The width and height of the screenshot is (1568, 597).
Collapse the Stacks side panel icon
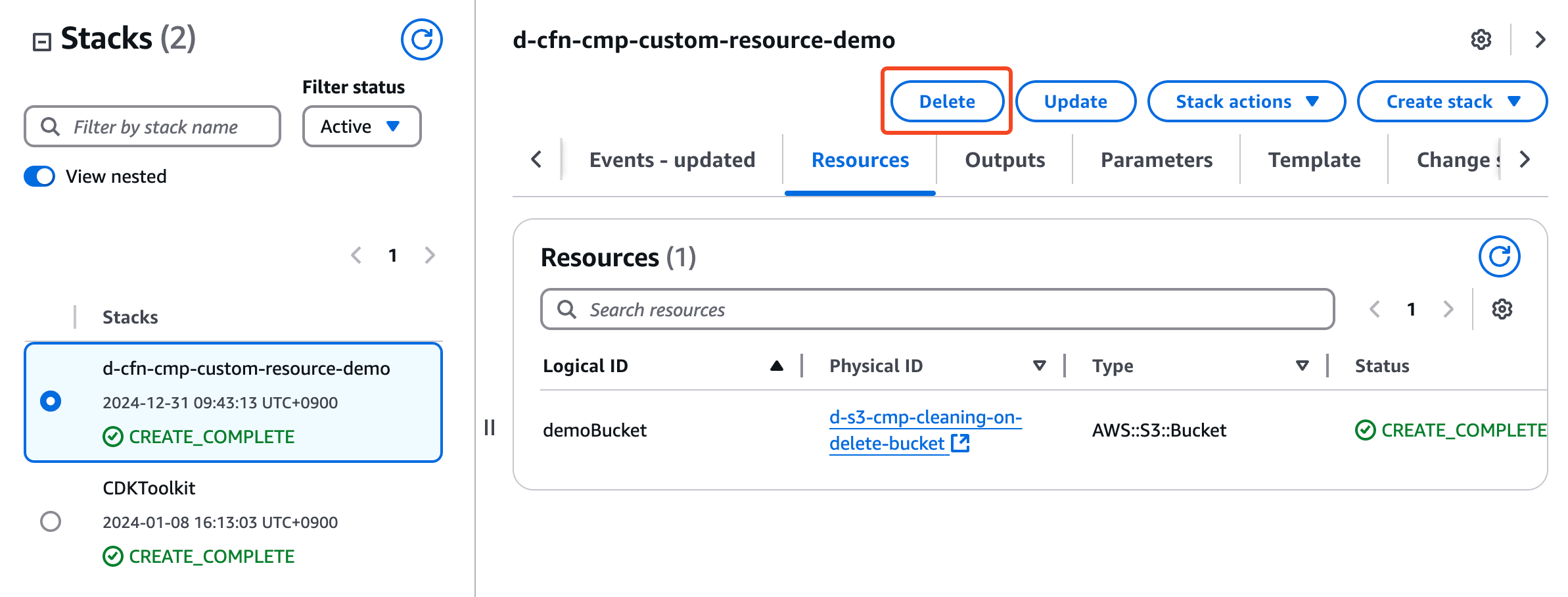pyautogui.click(x=42, y=42)
